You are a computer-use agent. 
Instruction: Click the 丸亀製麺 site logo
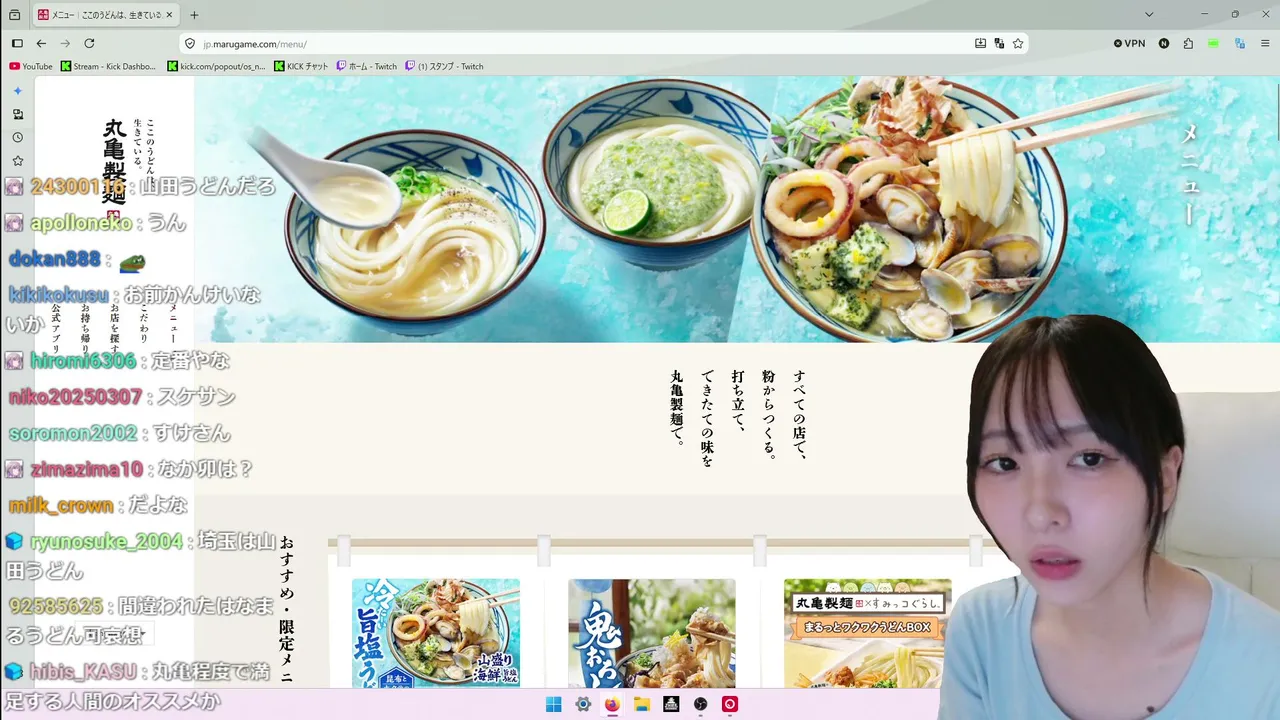[113, 170]
